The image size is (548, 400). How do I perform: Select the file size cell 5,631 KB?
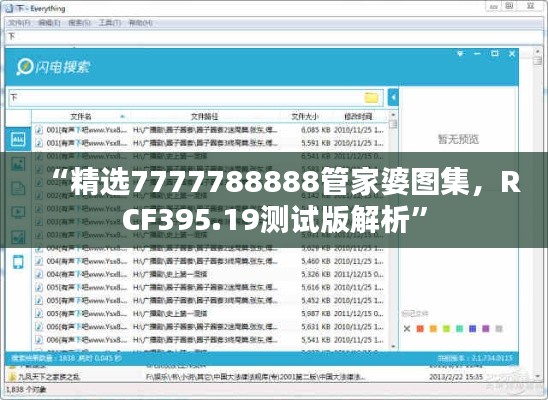click(316, 327)
